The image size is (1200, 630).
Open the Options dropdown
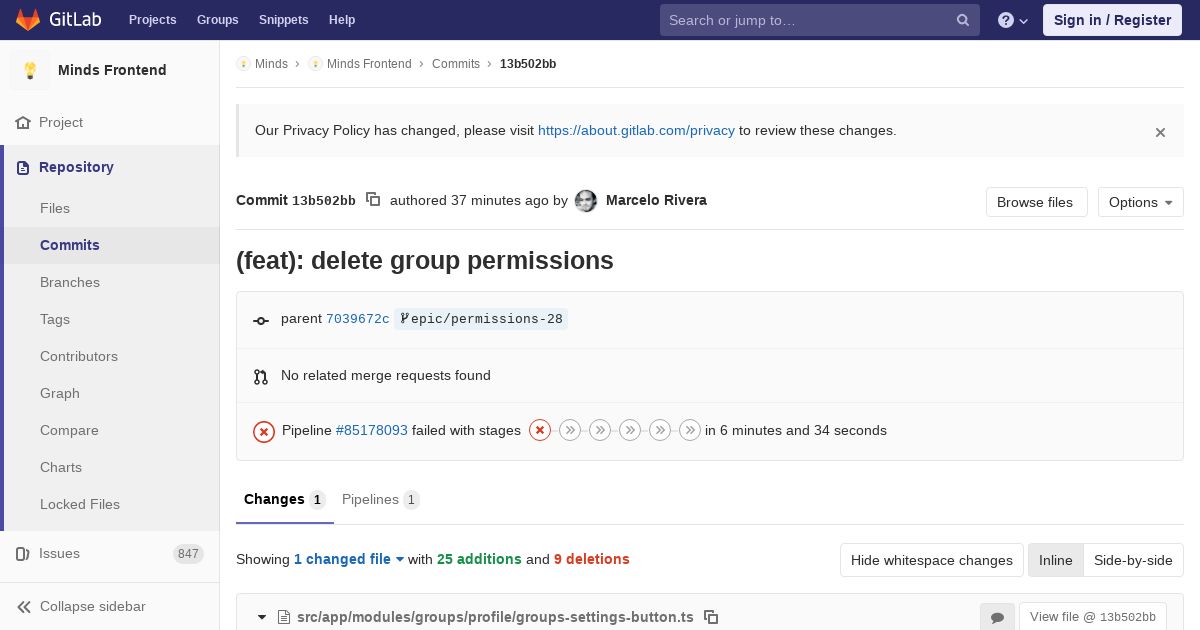click(1140, 202)
